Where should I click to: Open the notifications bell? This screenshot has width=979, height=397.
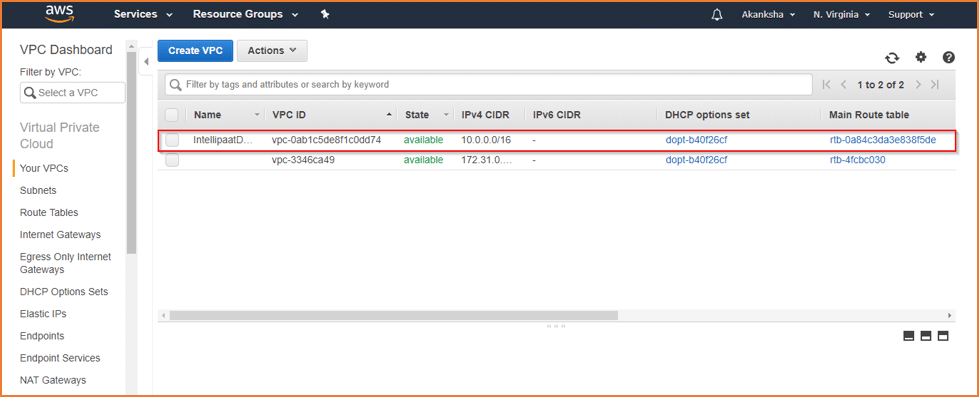pos(717,14)
